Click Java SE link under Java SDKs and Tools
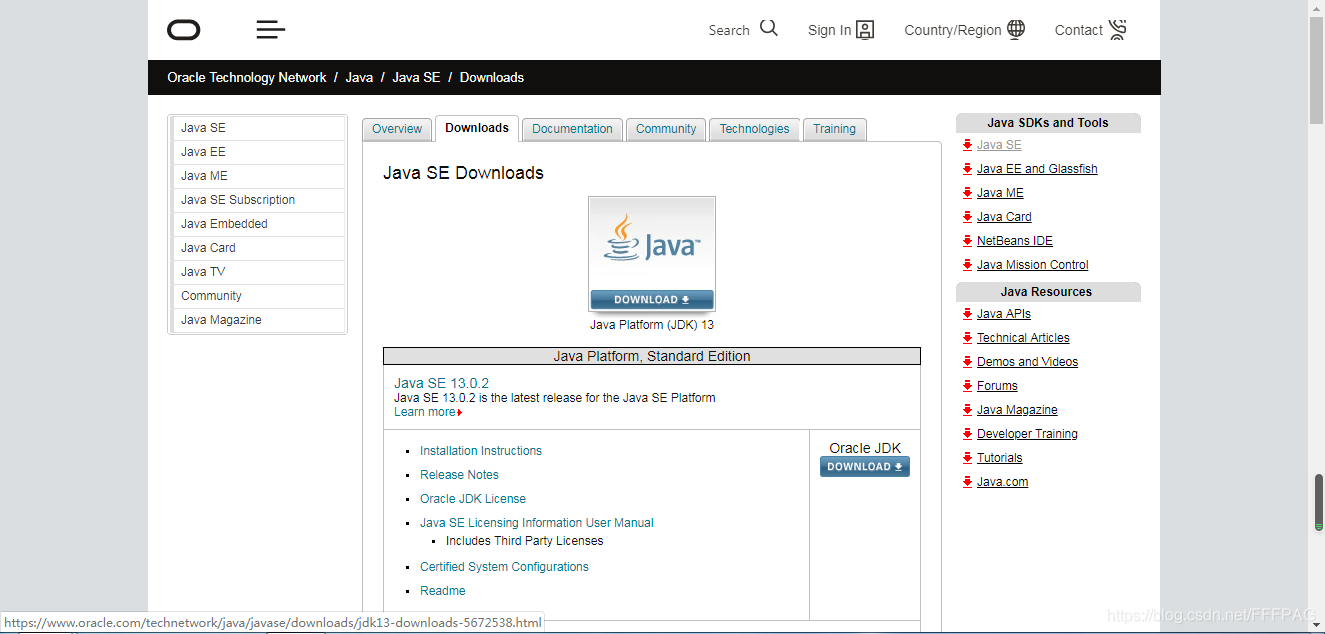This screenshot has width=1325, height=634. [x=999, y=145]
